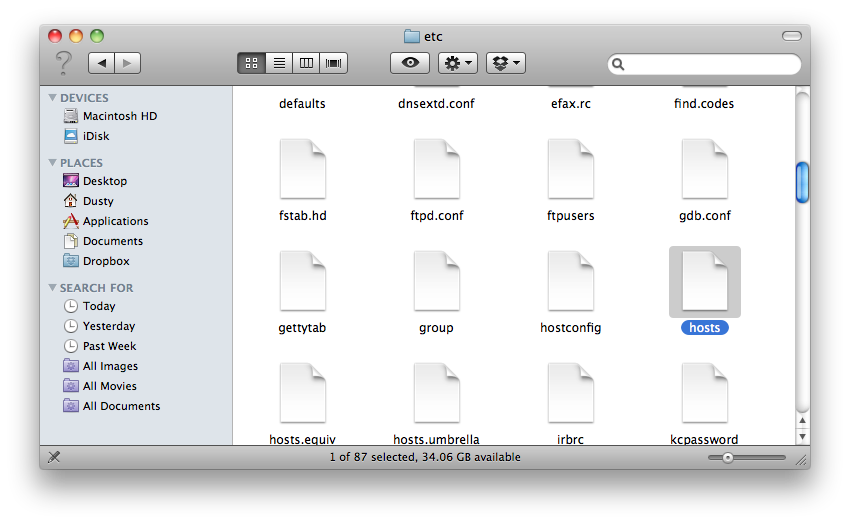Select the Past Week saved search
The width and height of the screenshot is (850, 524).
pyautogui.click(x=100, y=346)
